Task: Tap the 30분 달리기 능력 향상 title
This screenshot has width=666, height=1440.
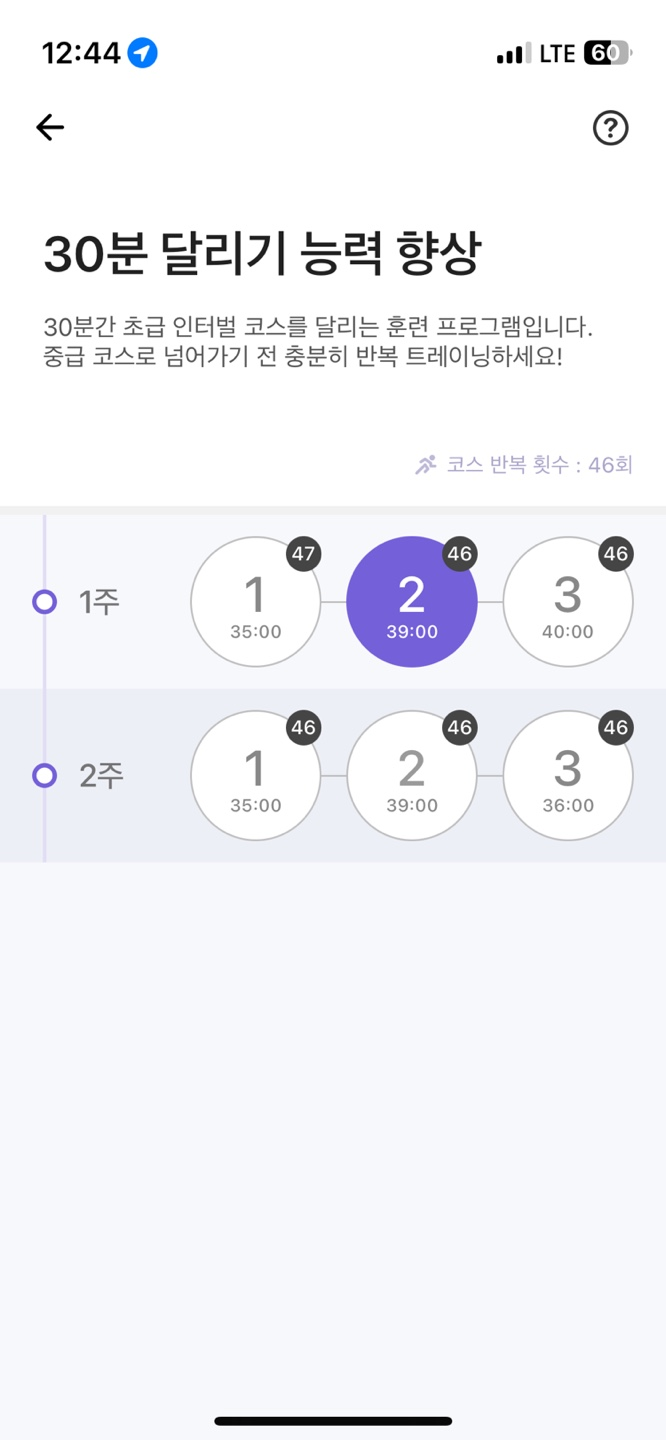Action: click(x=262, y=254)
